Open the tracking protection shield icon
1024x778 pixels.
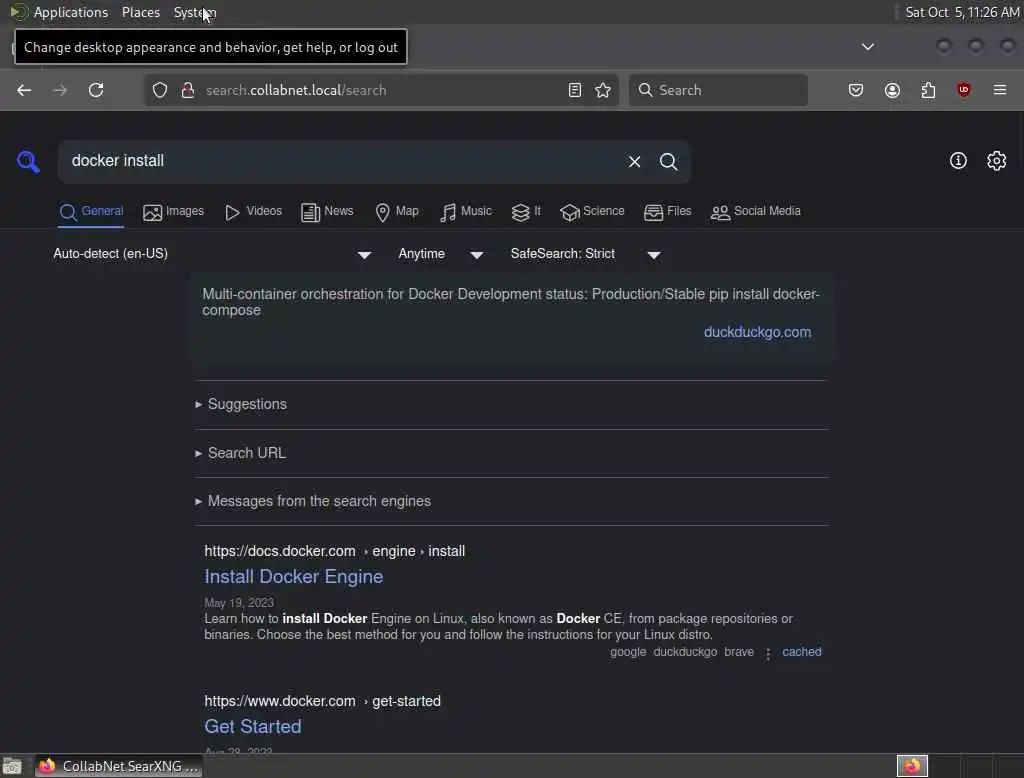(160, 90)
